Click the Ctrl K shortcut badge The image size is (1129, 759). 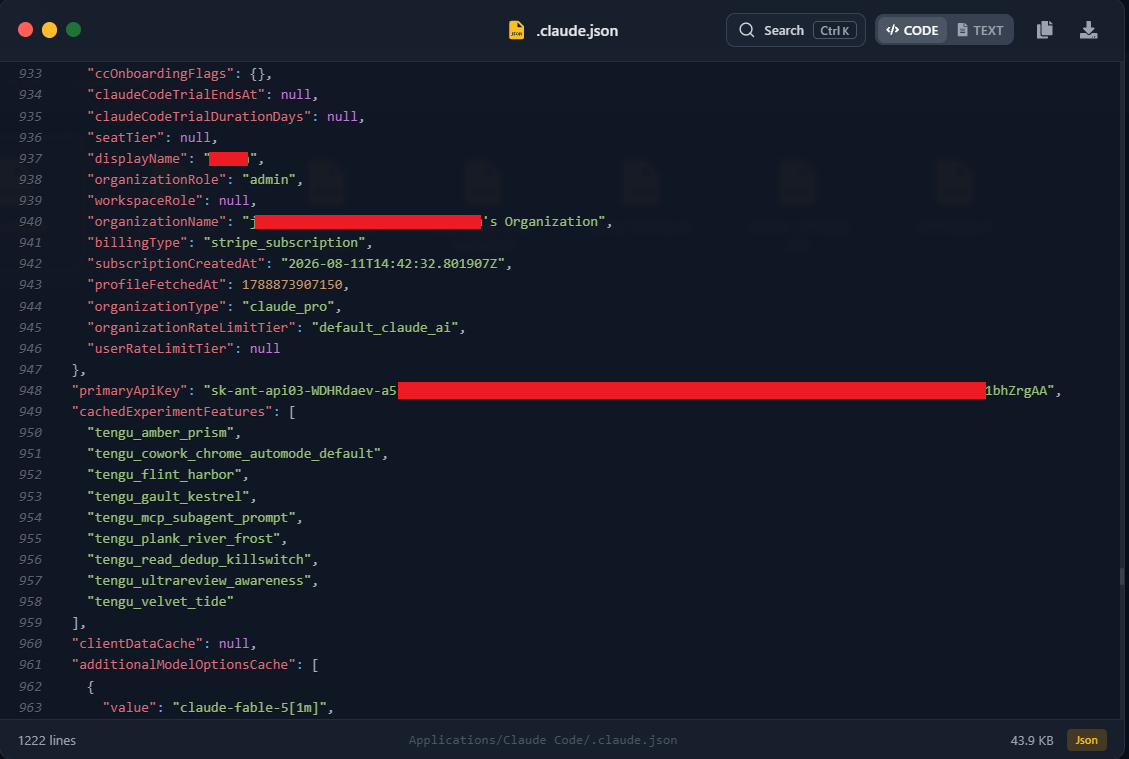tap(835, 30)
